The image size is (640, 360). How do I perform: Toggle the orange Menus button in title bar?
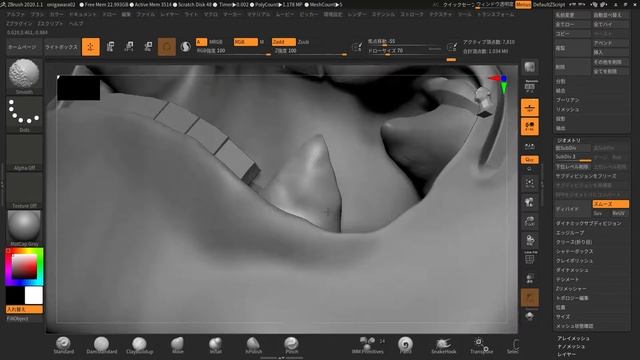(x=523, y=4)
